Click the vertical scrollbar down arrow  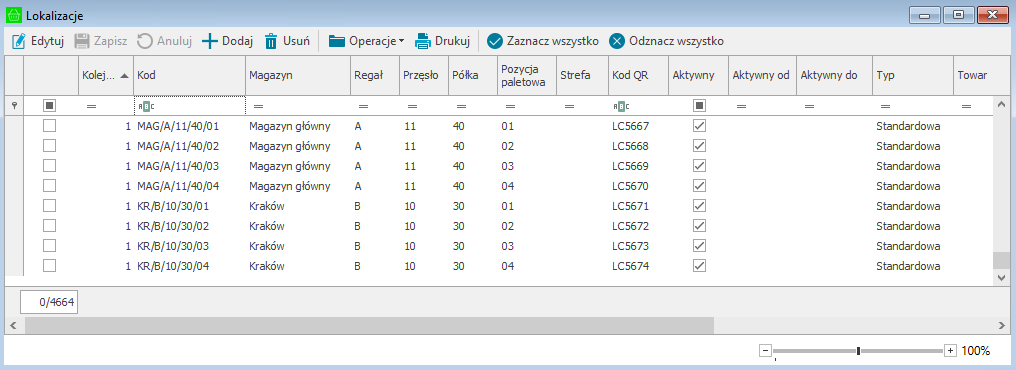1001,277
